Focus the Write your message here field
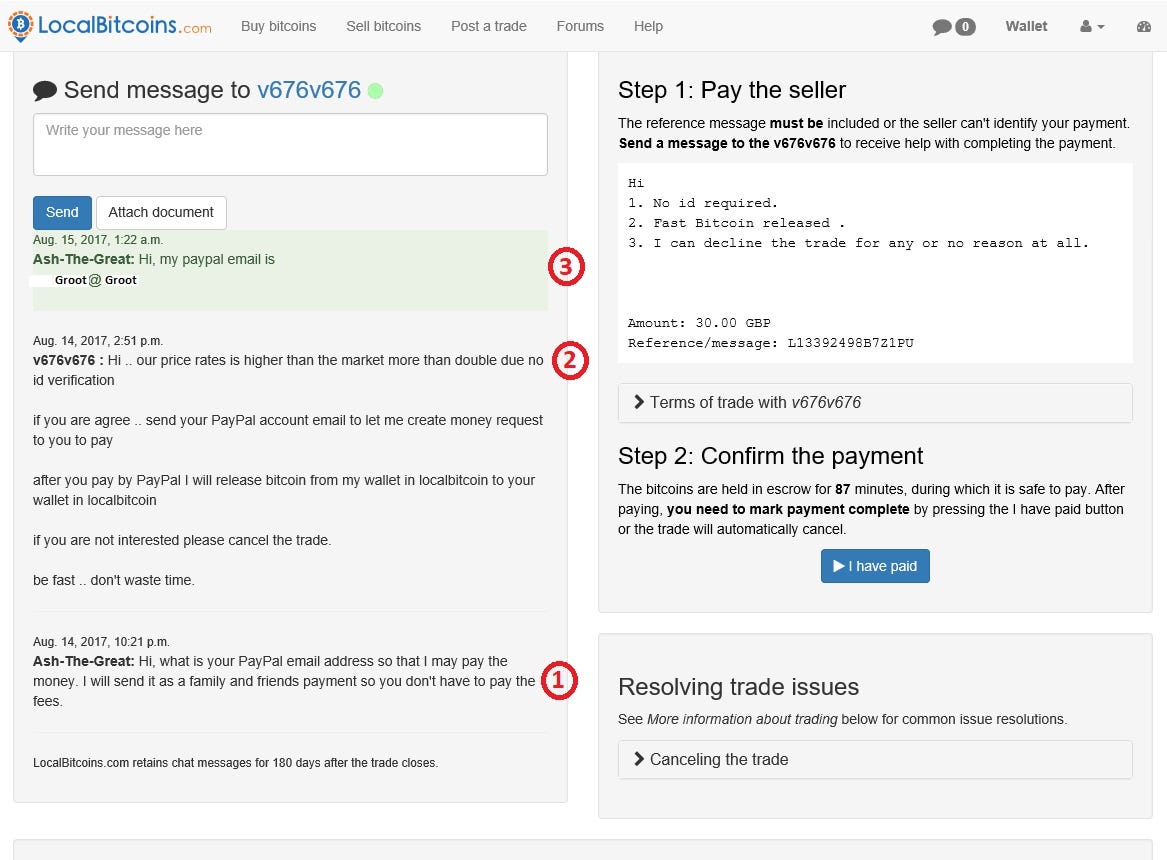 pos(290,144)
